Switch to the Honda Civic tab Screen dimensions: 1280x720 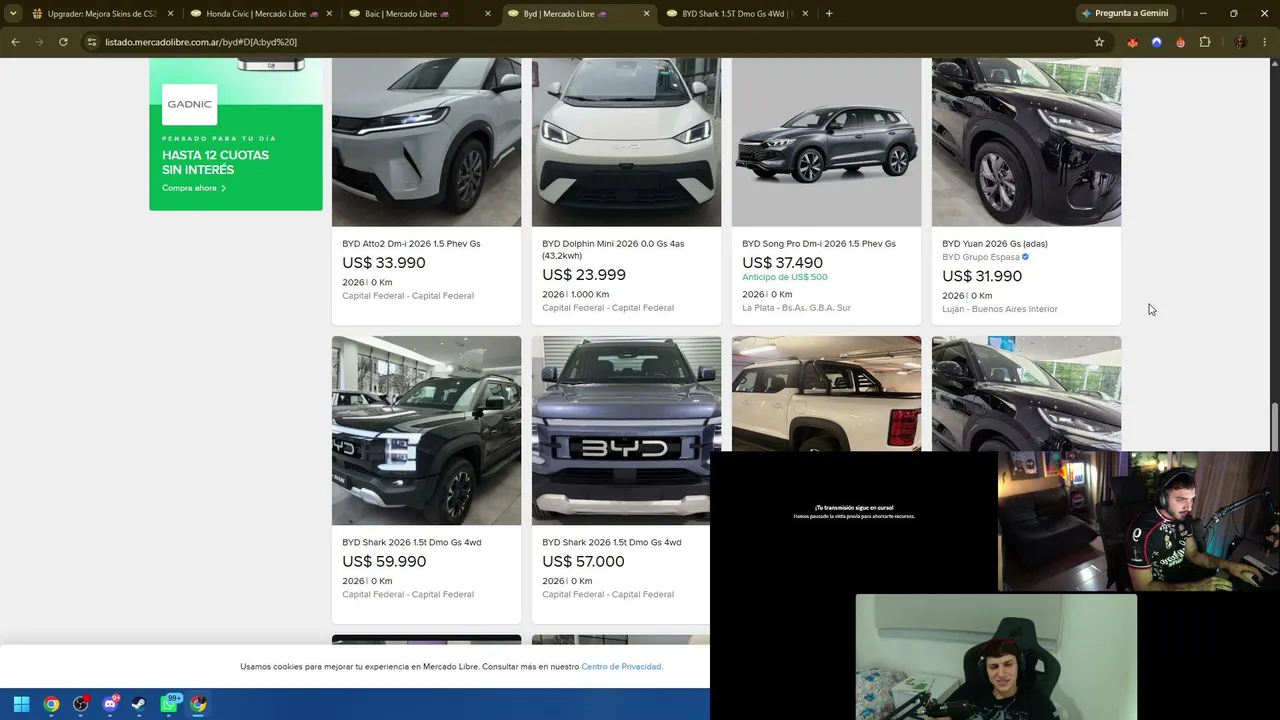click(x=261, y=14)
